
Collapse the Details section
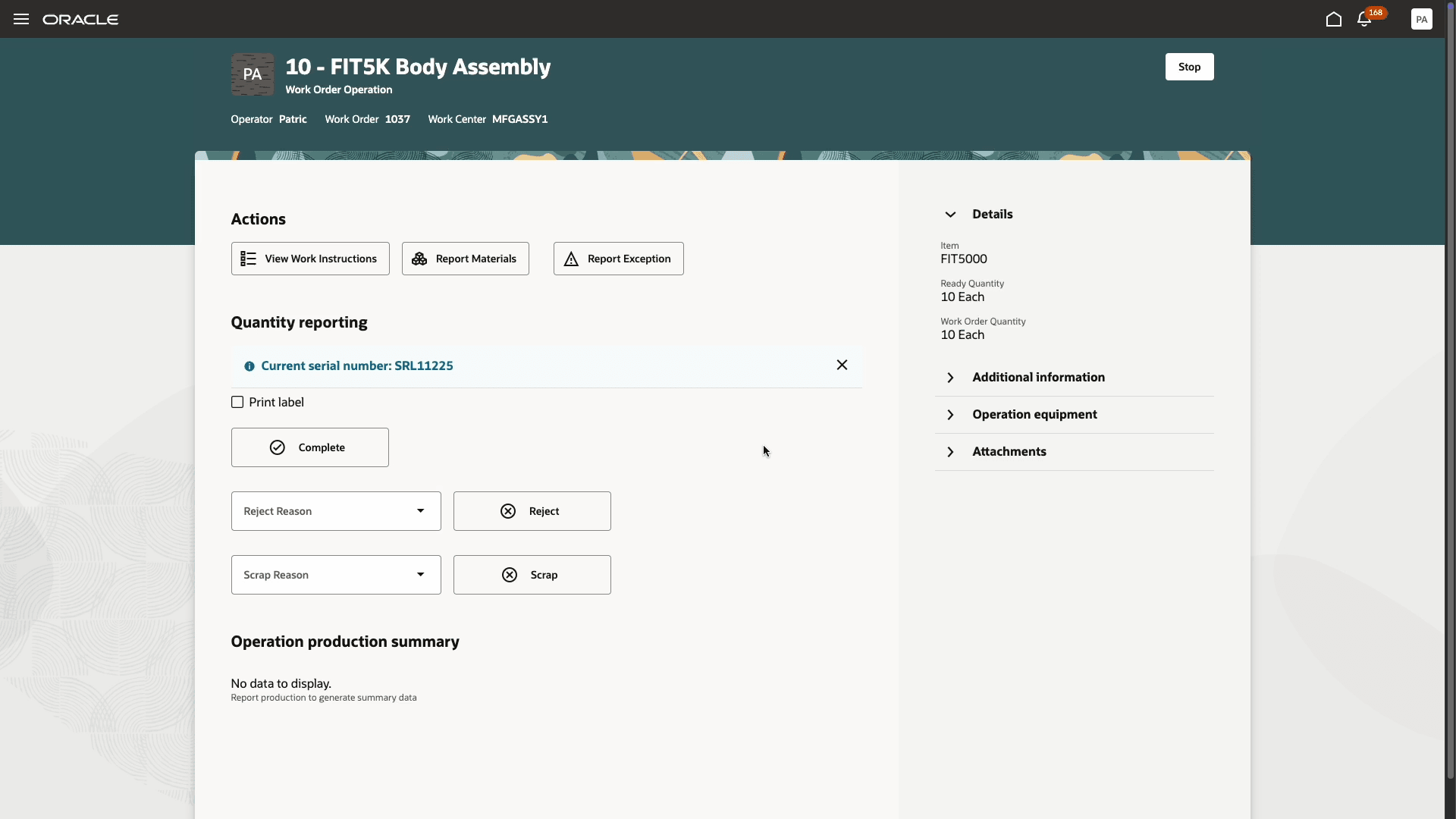tap(950, 215)
